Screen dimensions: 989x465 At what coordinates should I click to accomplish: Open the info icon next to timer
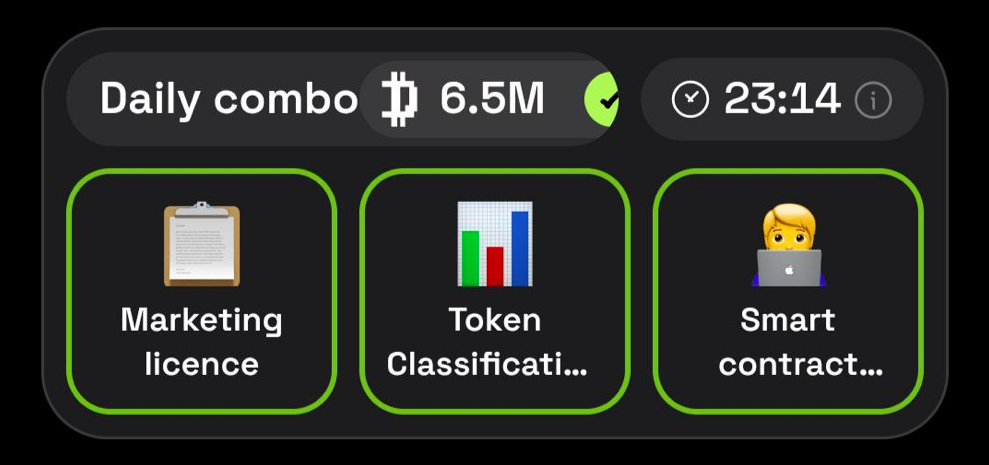(874, 100)
